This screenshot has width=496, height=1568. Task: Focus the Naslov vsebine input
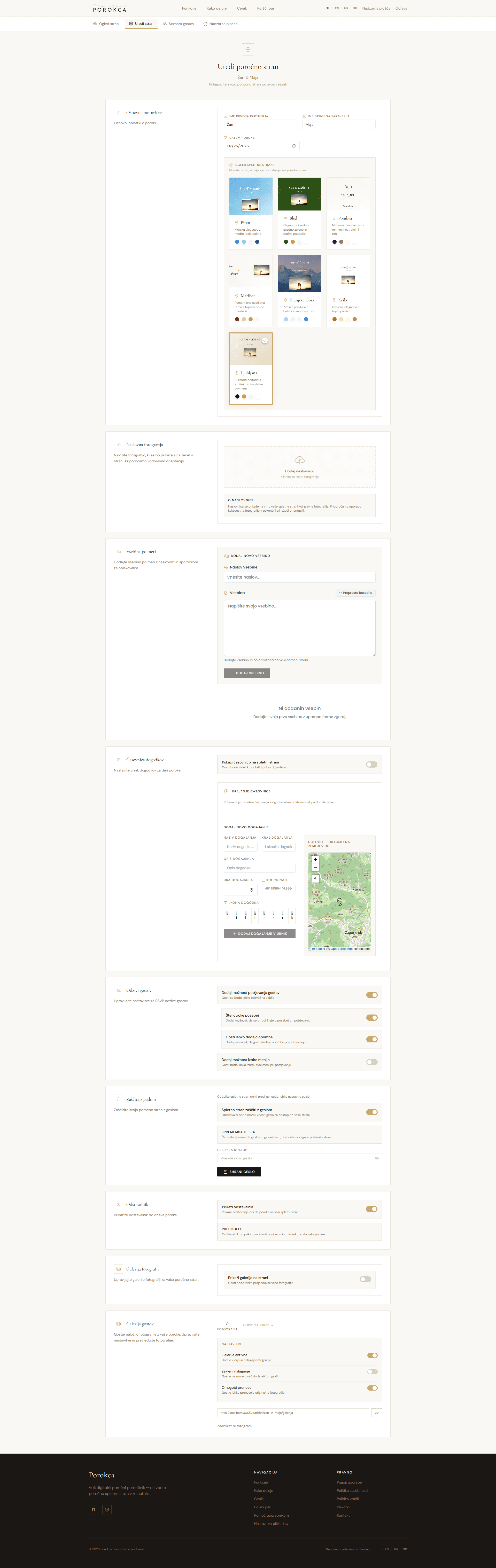click(x=299, y=577)
